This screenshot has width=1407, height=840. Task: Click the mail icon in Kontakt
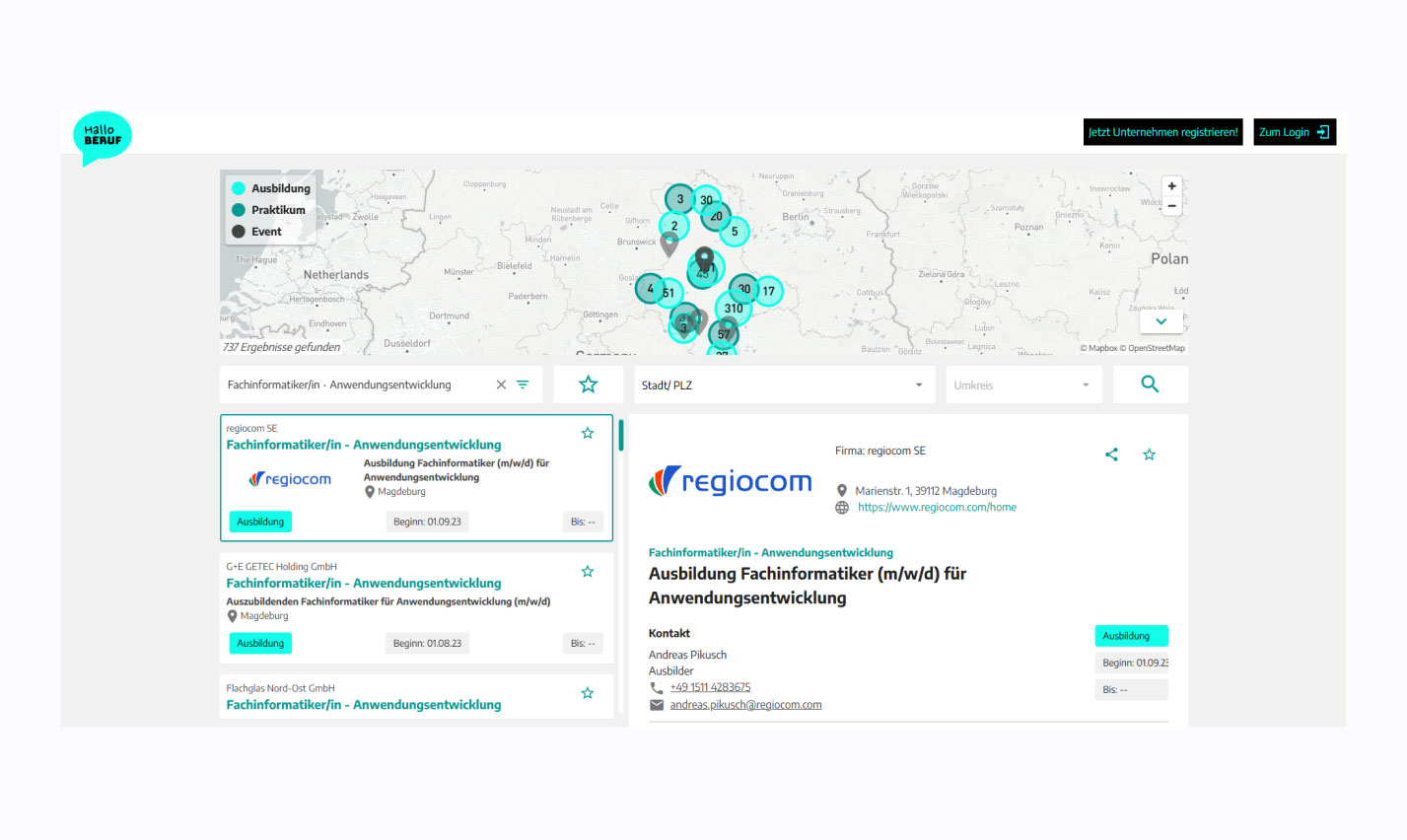[x=657, y=705]
